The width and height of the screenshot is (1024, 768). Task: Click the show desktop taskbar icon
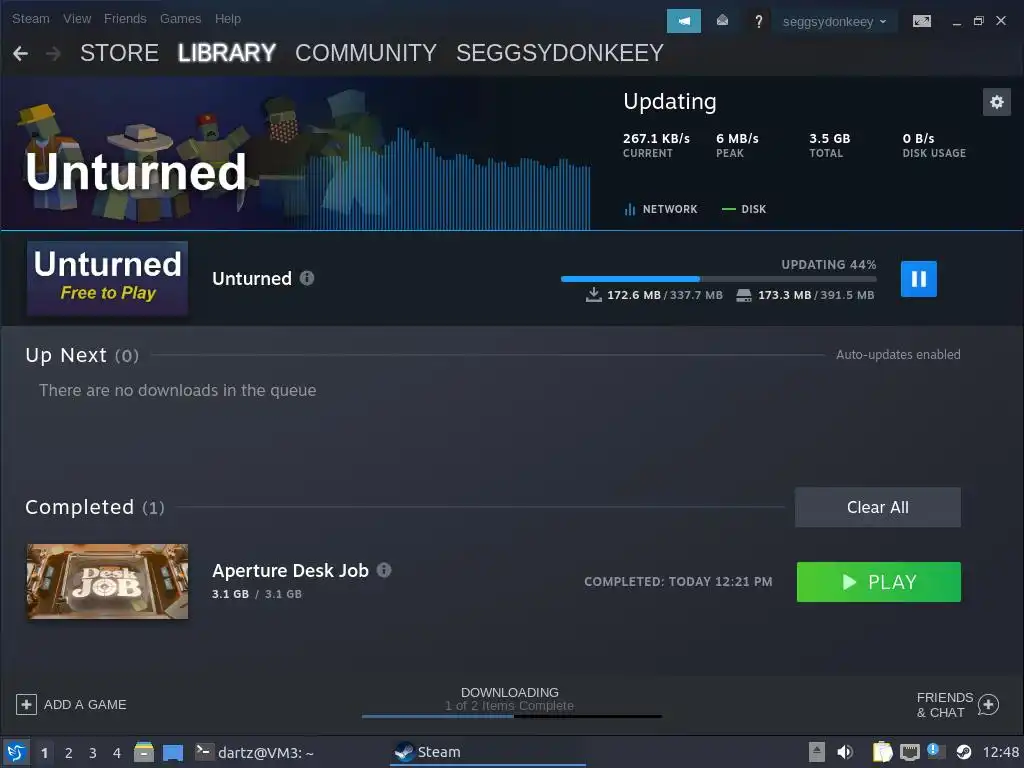pos(173,753)
